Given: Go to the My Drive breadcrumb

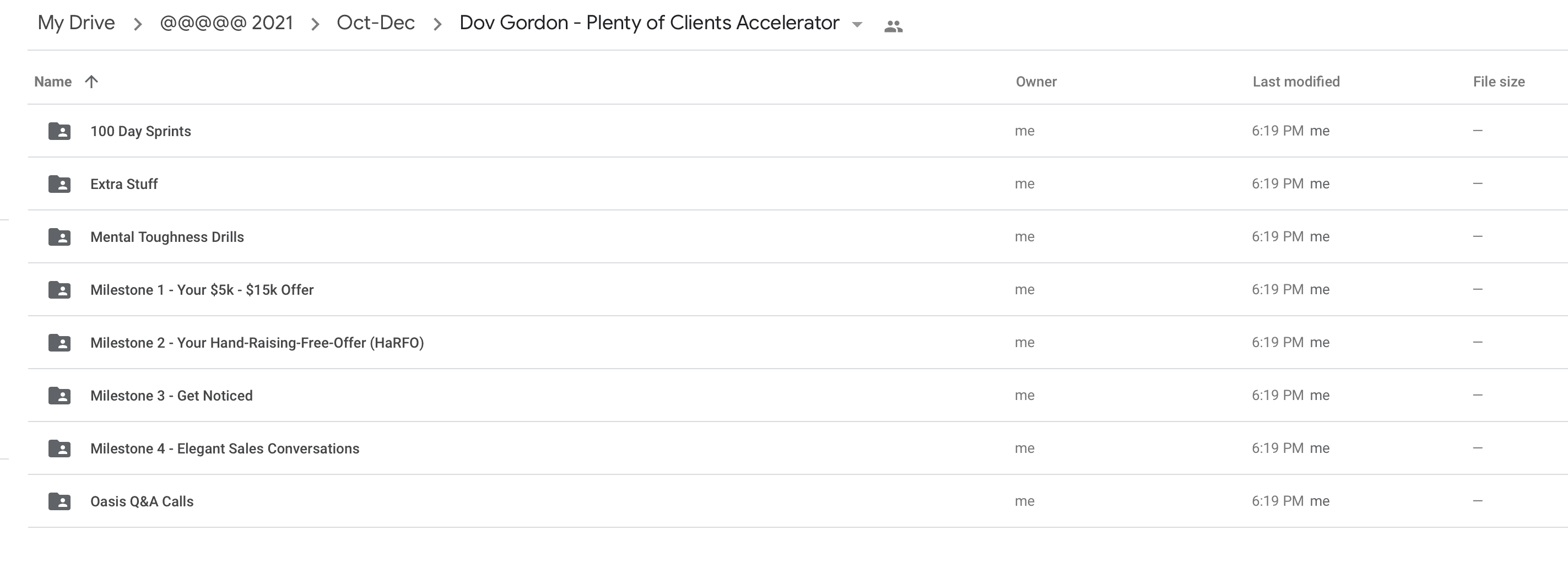Looking at the screenshot, I should 76,23.
